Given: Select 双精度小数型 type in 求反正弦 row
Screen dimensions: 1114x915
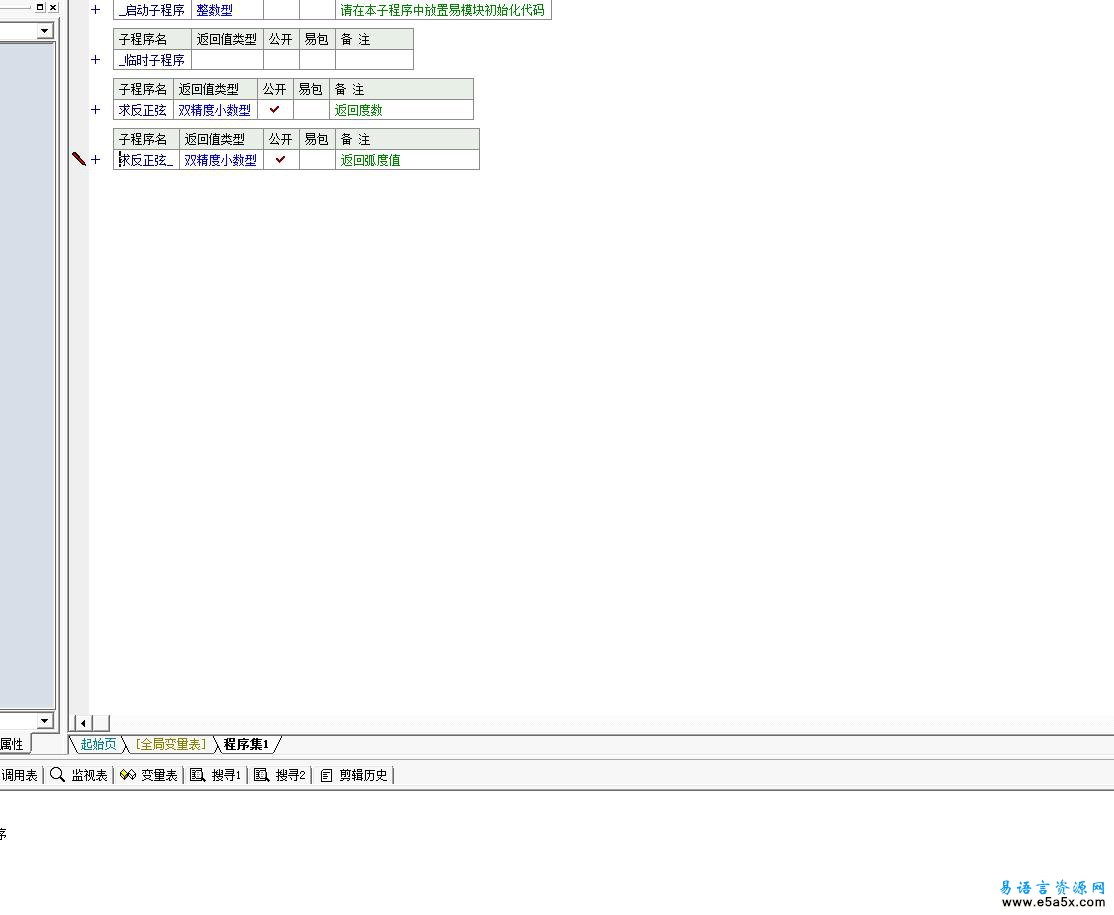Looking at the screenshot, I should (x=215, y=110).
